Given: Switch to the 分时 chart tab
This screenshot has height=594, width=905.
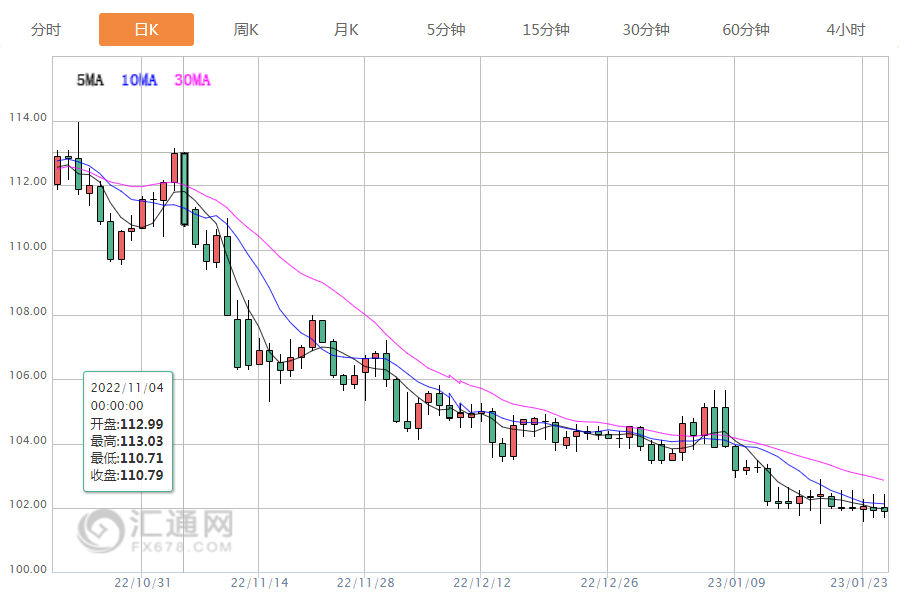Looking at the screenshot, I should (x=46, y=30).
